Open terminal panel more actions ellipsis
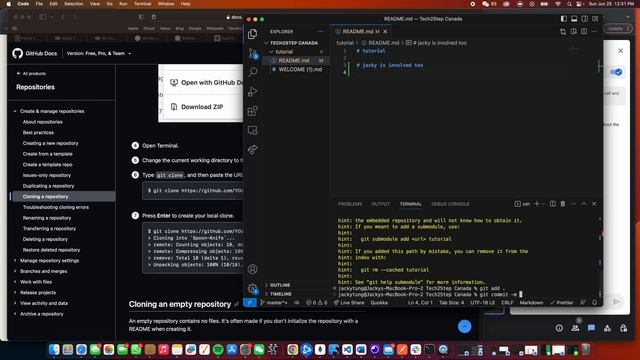 tap(573, 204)
